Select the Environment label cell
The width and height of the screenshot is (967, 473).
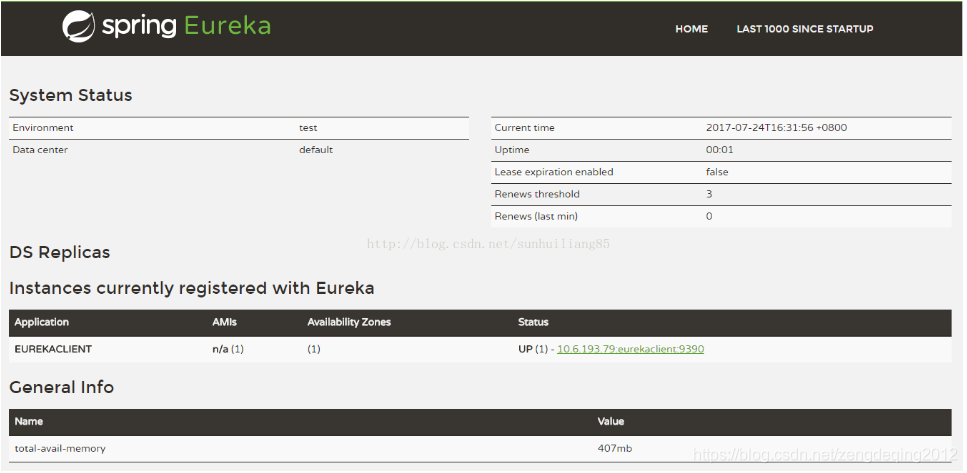pos(43,128)
